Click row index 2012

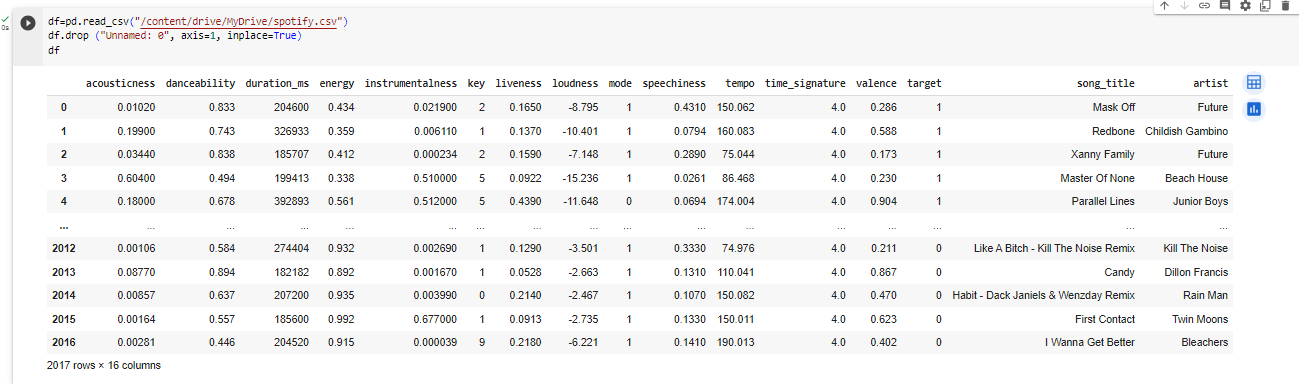[x=63, y=248]
